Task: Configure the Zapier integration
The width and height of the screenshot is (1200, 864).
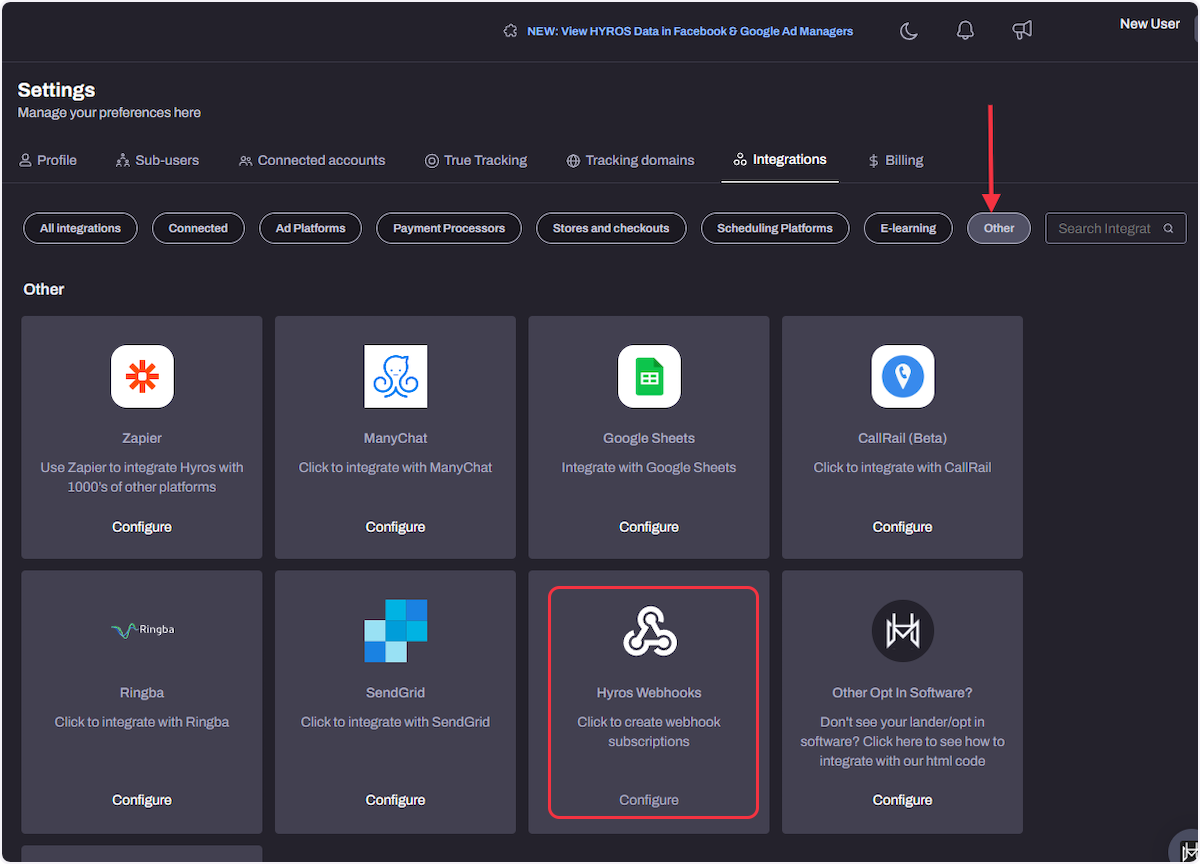Action: coord(142,527)
